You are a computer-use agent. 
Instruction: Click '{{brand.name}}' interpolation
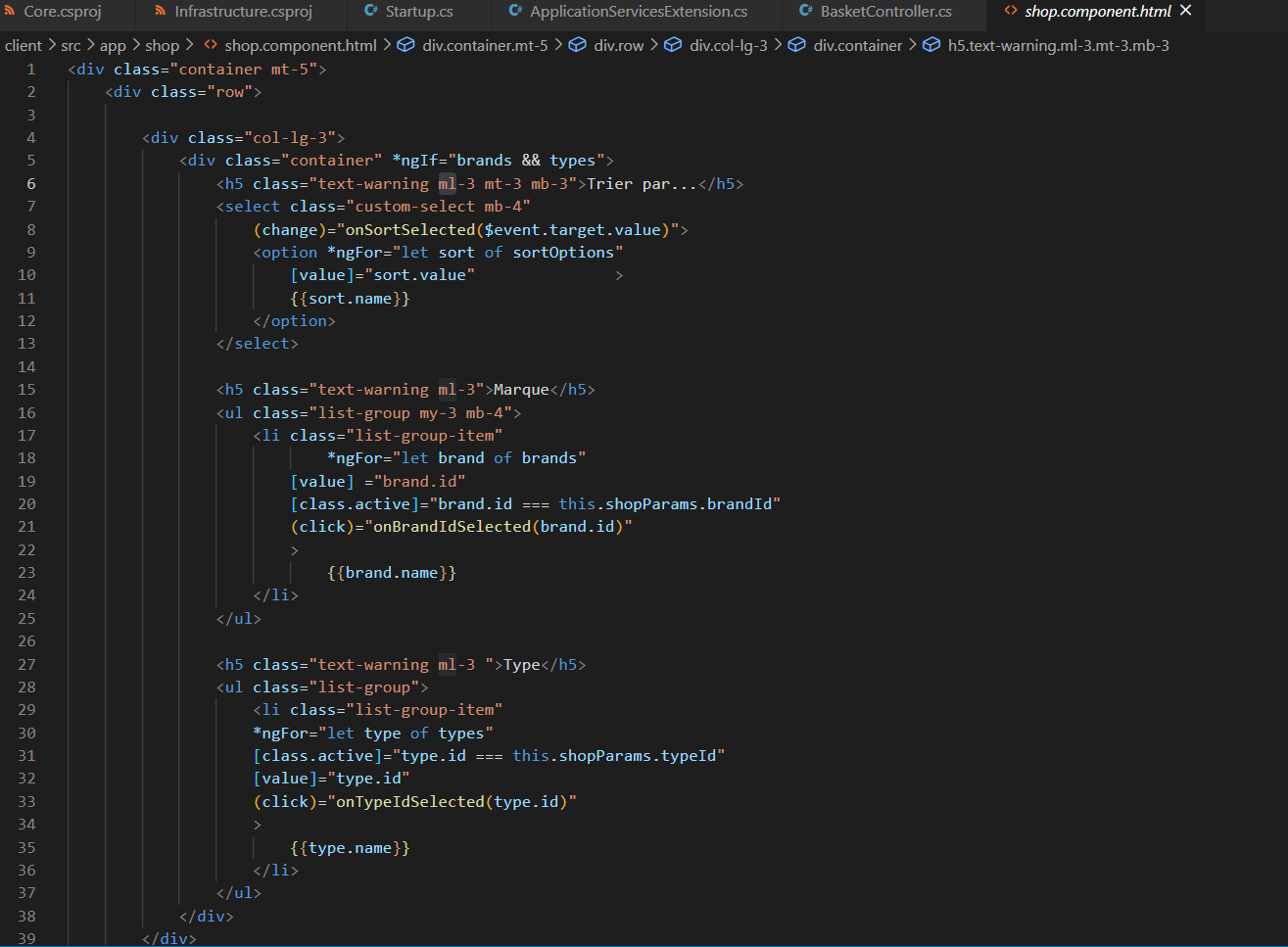pyautogui.click(x=392, y=573)
